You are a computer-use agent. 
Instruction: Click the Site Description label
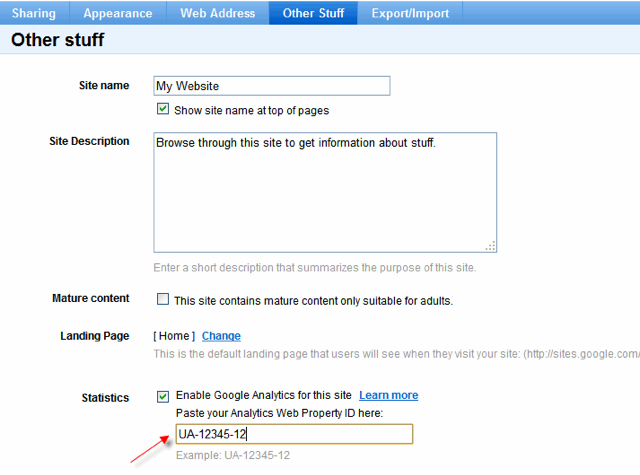click(89, 141)
